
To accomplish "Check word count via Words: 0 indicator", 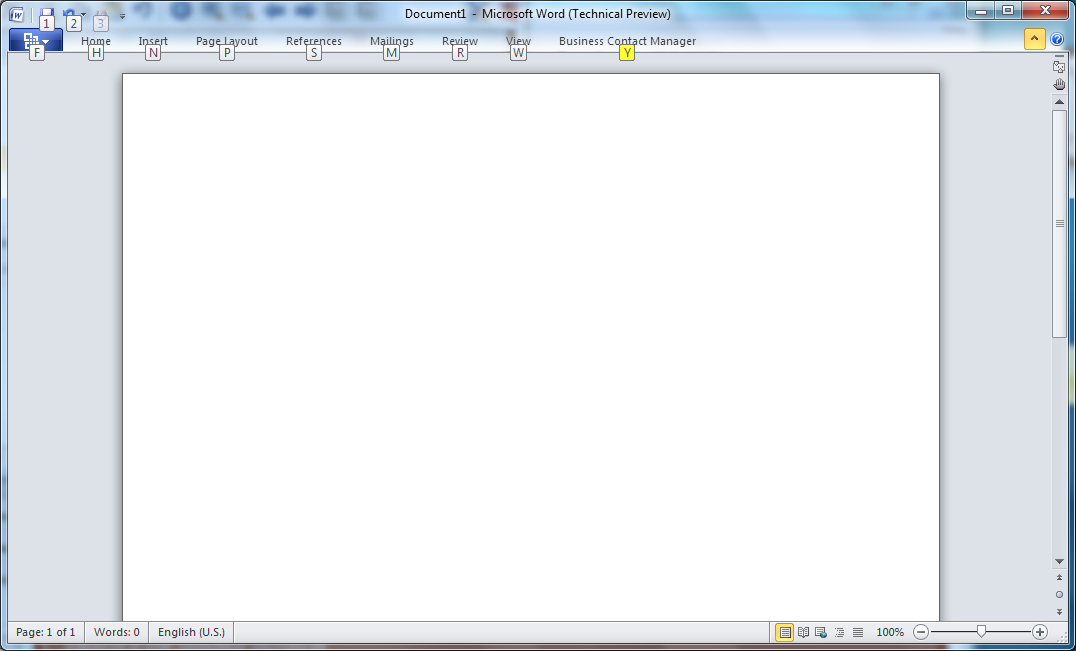I will coord(116,632).
